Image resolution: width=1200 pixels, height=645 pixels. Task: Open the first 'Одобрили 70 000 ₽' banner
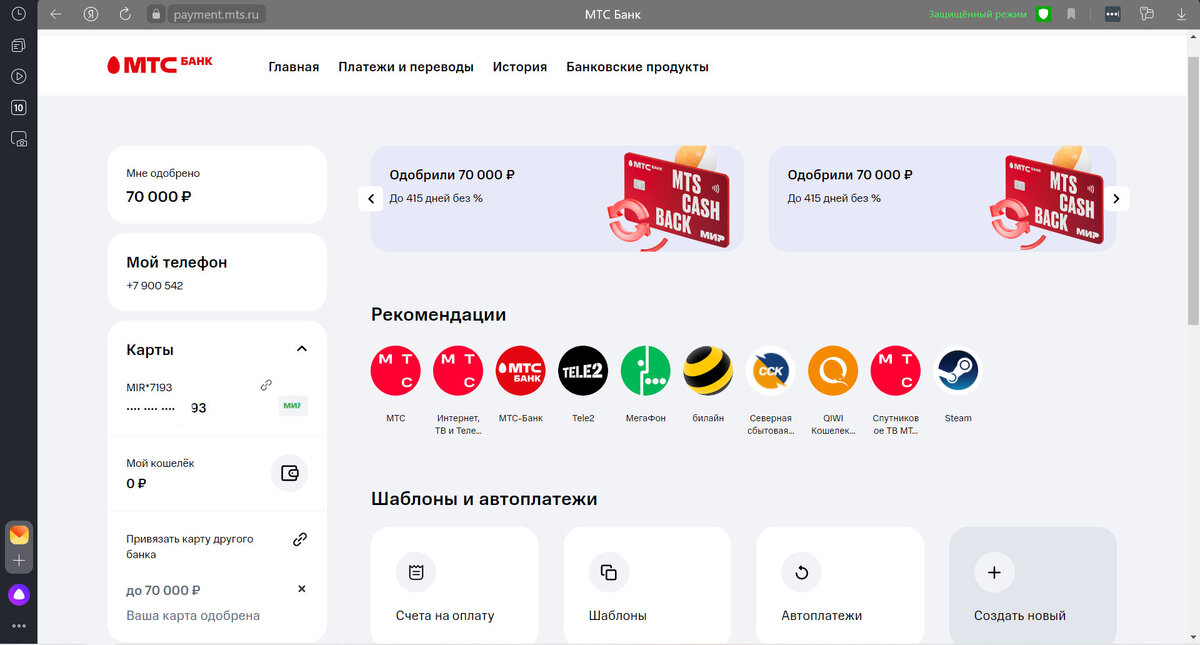557,198
